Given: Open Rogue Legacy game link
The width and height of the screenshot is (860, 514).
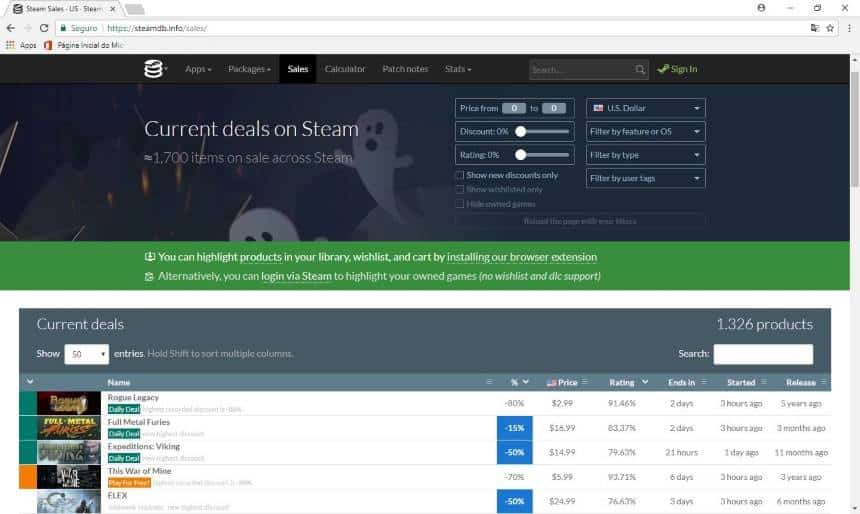Looking at the screenshot, I should (133, 397).
